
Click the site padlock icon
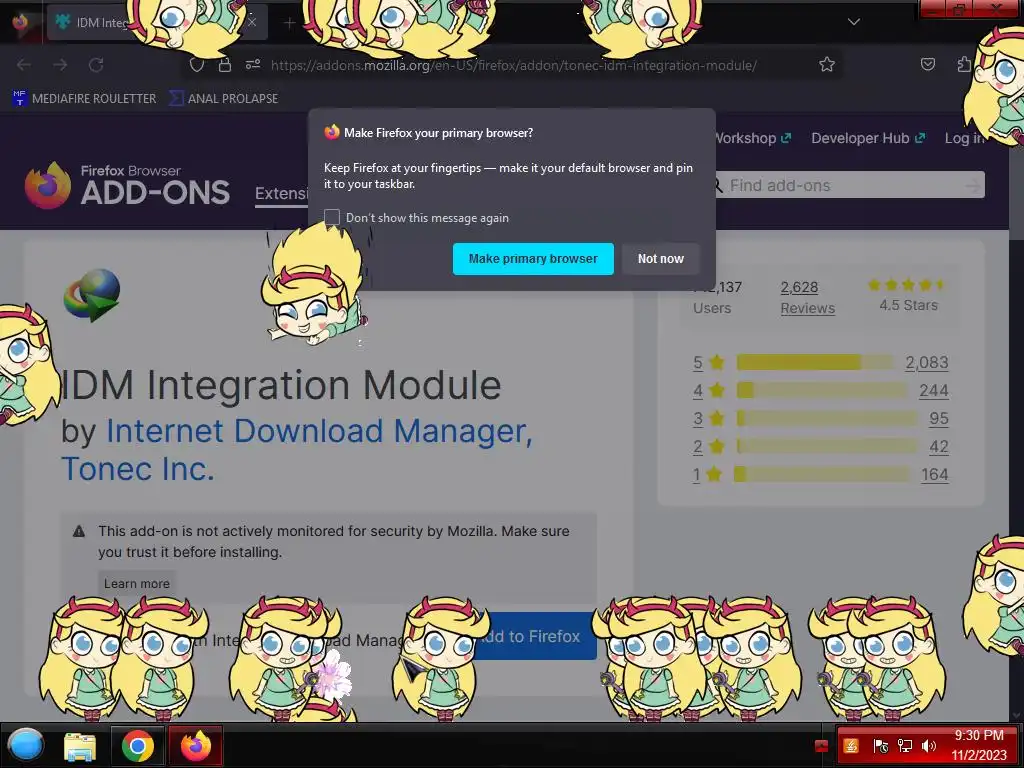coord(225,65)
